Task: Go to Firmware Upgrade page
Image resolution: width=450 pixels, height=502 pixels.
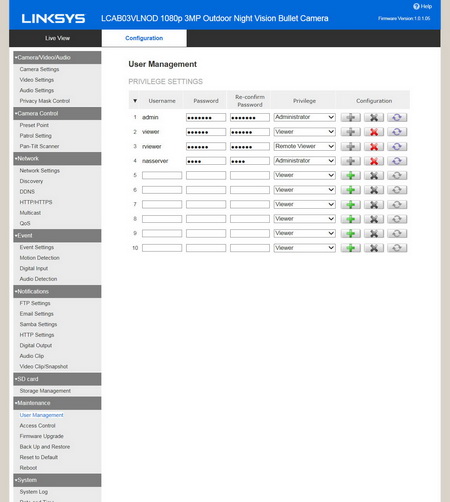Action: pos(41,436)
